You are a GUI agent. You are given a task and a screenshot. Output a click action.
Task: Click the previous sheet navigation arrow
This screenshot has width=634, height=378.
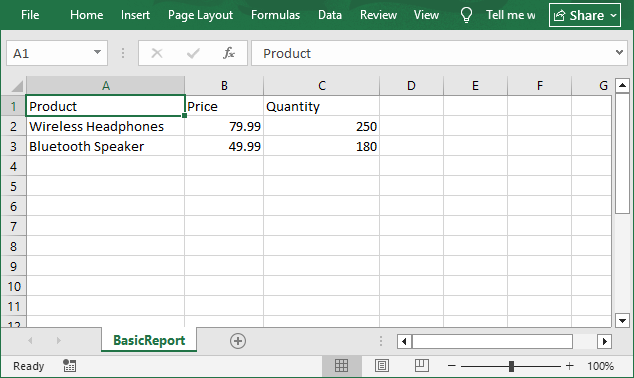[x=30, y=340]
